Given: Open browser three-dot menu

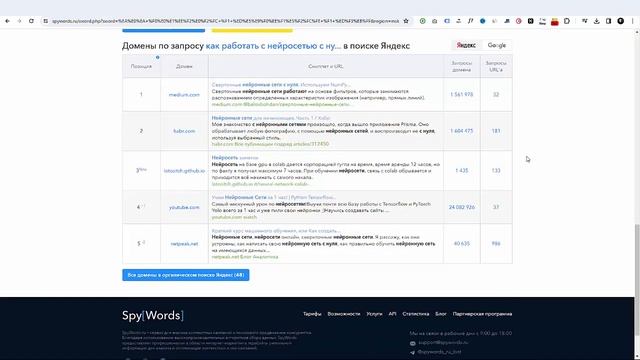Looking at the screenshot, I should click(x=633, y=21).
